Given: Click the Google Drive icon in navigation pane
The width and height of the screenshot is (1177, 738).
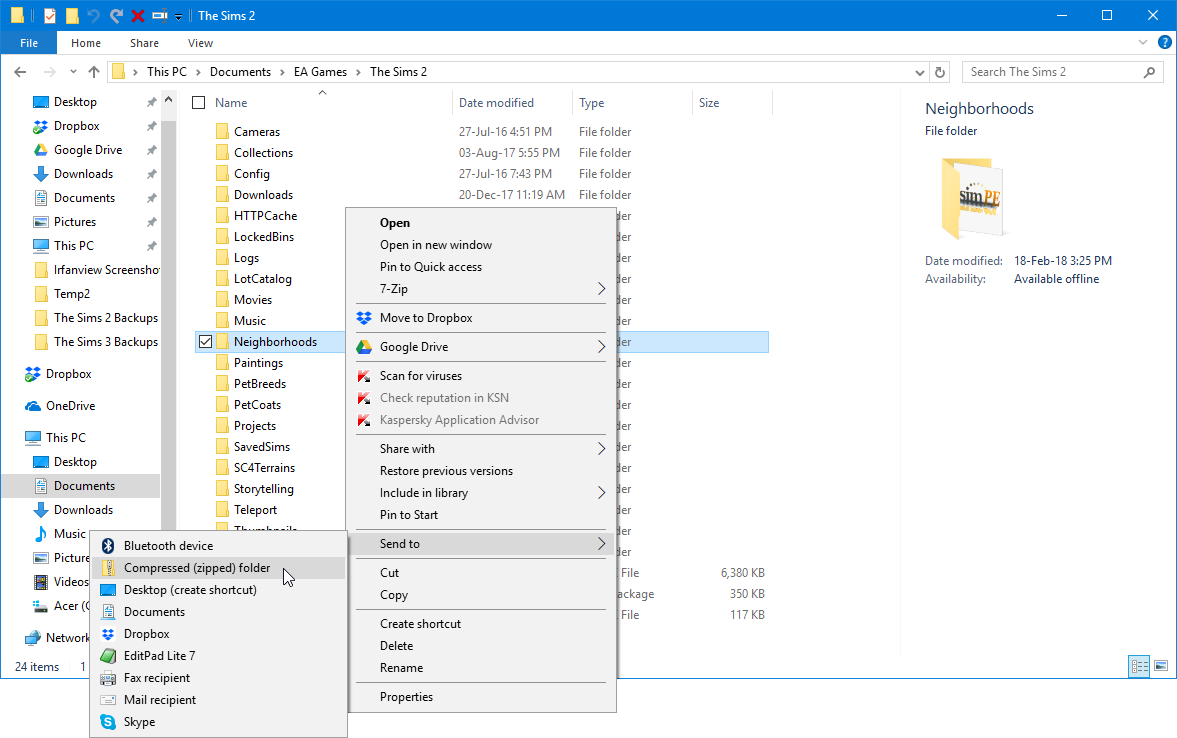Looking at the screenshot, I should click(41, 150).
